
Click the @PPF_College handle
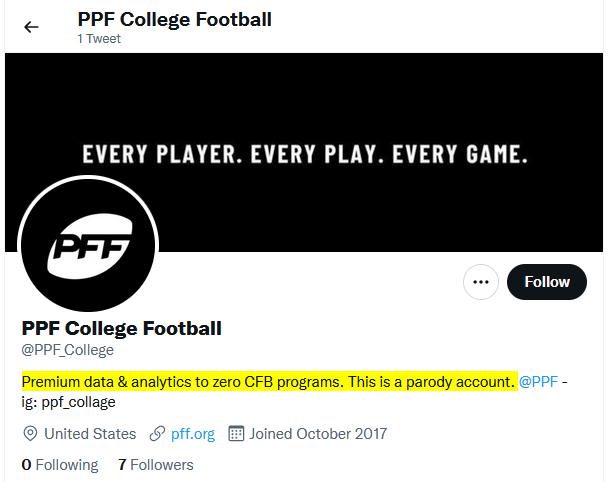point(68,350)
